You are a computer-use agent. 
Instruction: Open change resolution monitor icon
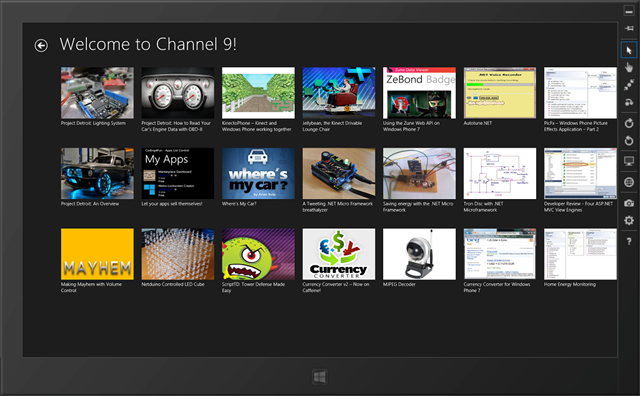point(629,161)
